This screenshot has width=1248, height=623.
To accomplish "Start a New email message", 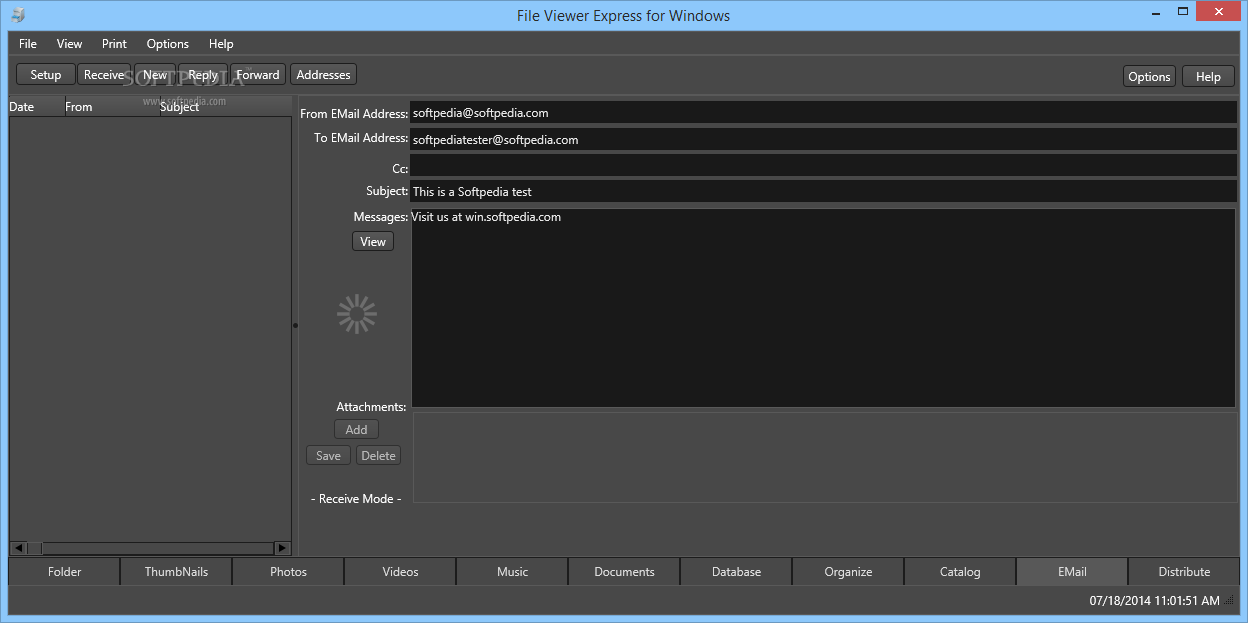I will click(x=155, y=75).
